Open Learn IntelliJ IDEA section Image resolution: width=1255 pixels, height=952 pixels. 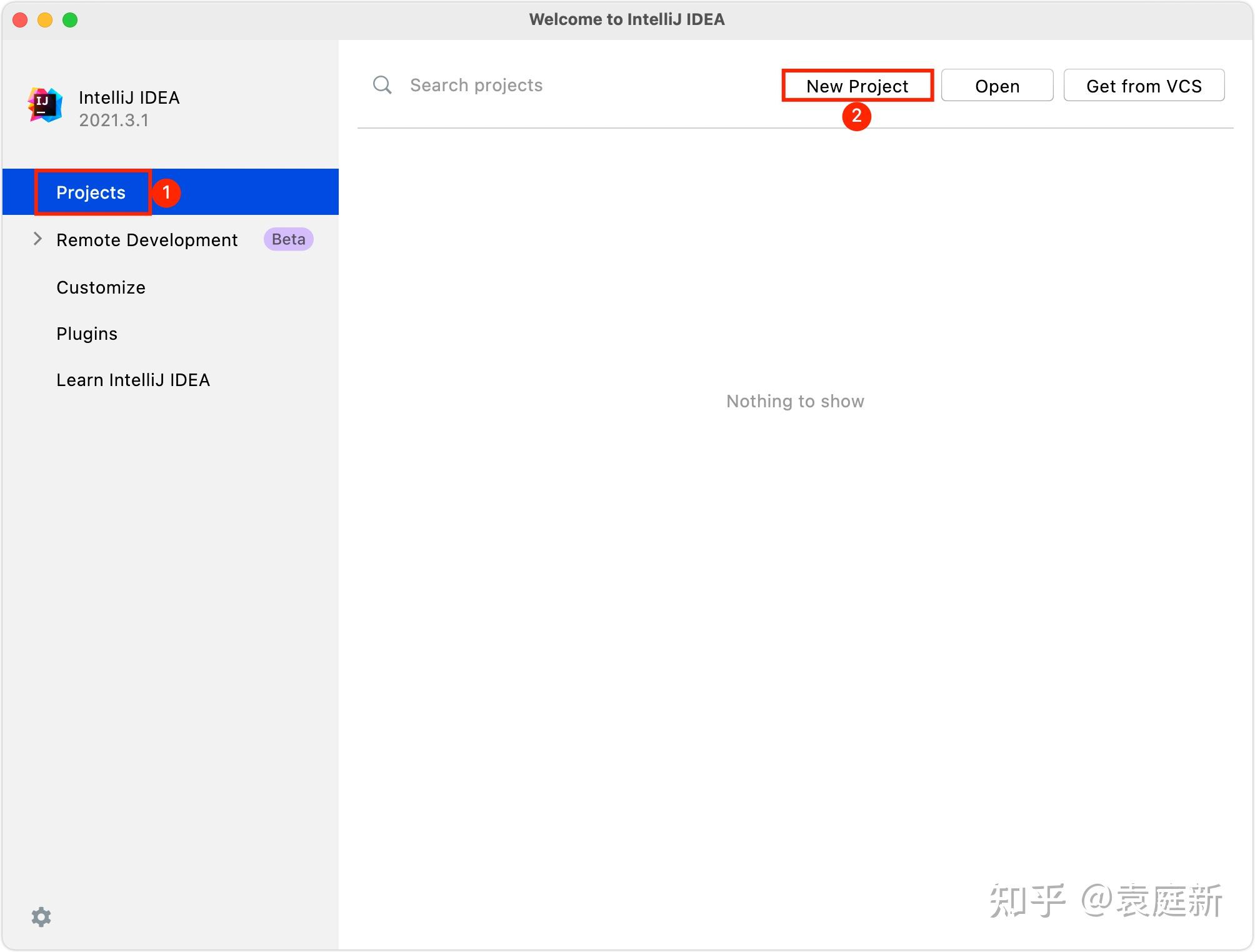(x=133, y=380)
